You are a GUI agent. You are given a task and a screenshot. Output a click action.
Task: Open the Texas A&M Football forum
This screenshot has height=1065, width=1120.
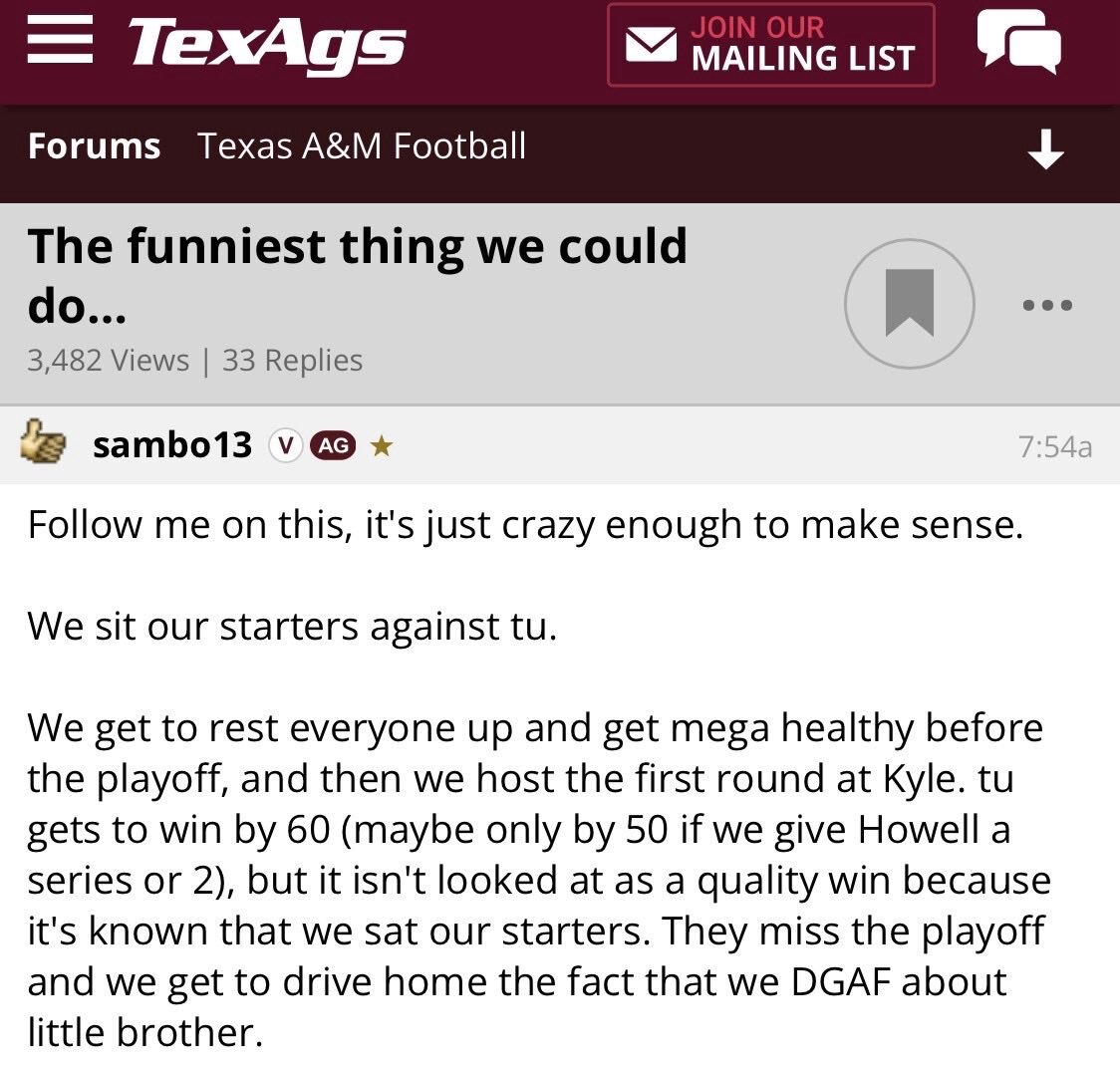(362, 146)
